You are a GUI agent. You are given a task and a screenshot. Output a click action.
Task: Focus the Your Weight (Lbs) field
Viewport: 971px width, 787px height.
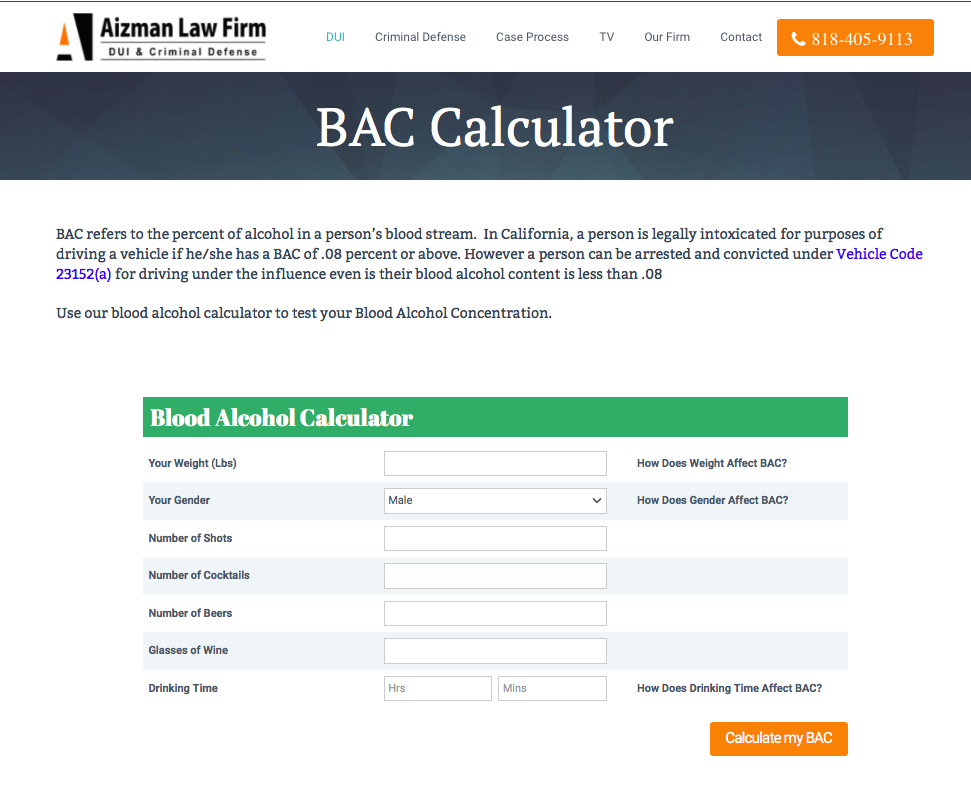(x=495, y=463)
